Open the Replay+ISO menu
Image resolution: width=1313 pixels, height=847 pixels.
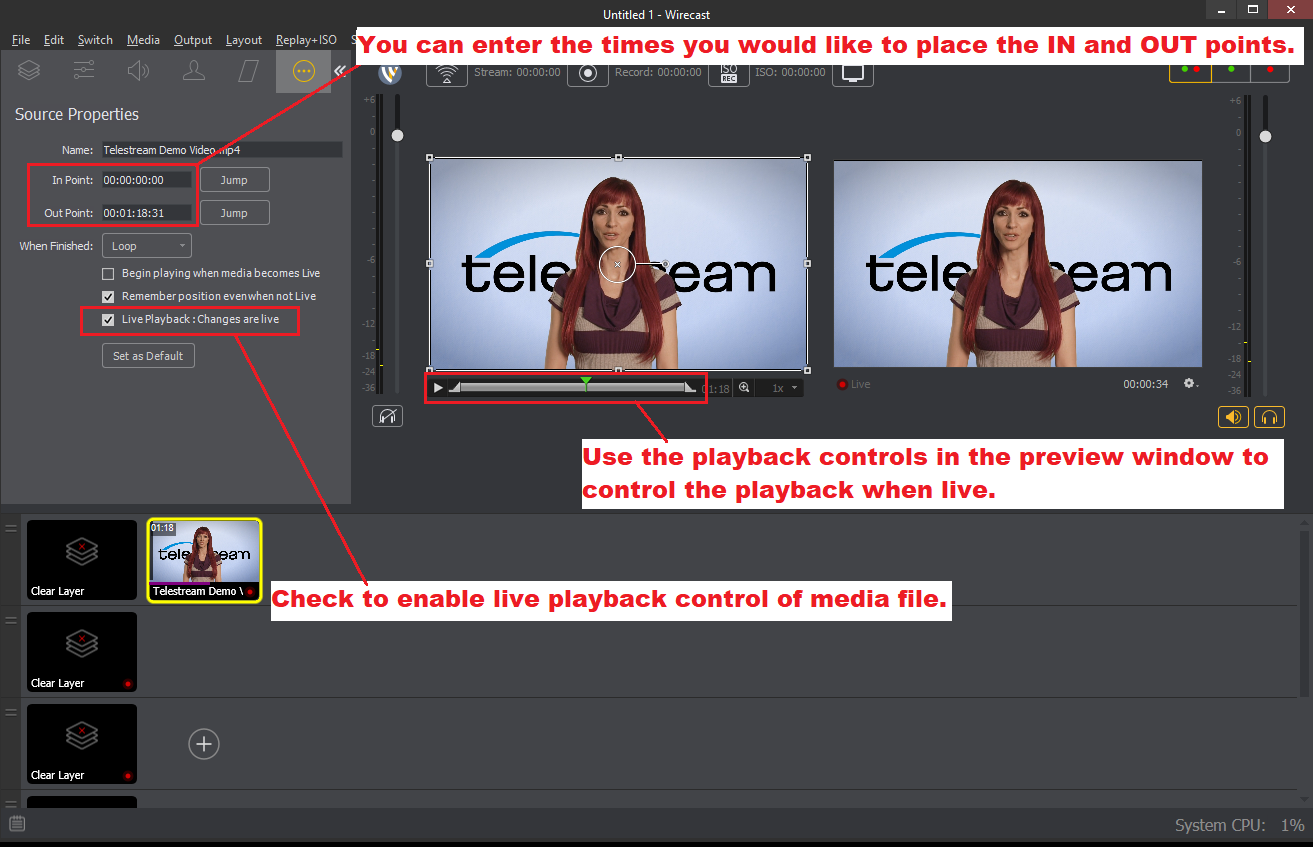[306, 40]
